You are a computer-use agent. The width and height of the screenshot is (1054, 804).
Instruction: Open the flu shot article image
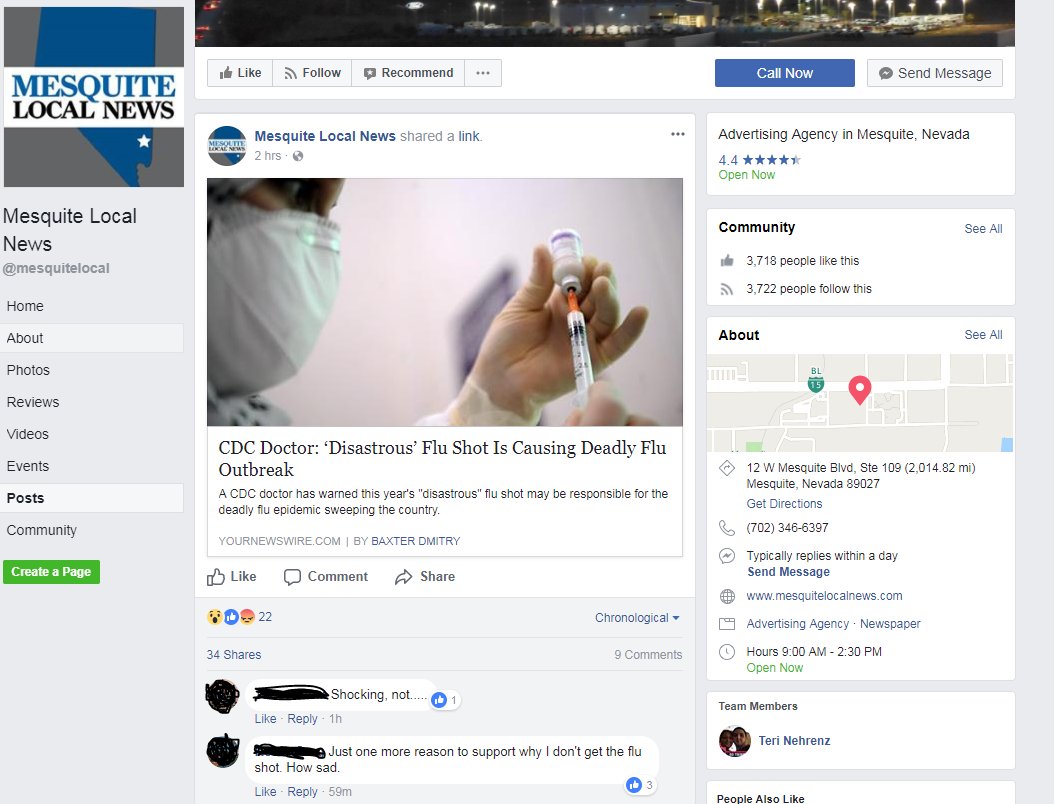click(x=444, y=302)
